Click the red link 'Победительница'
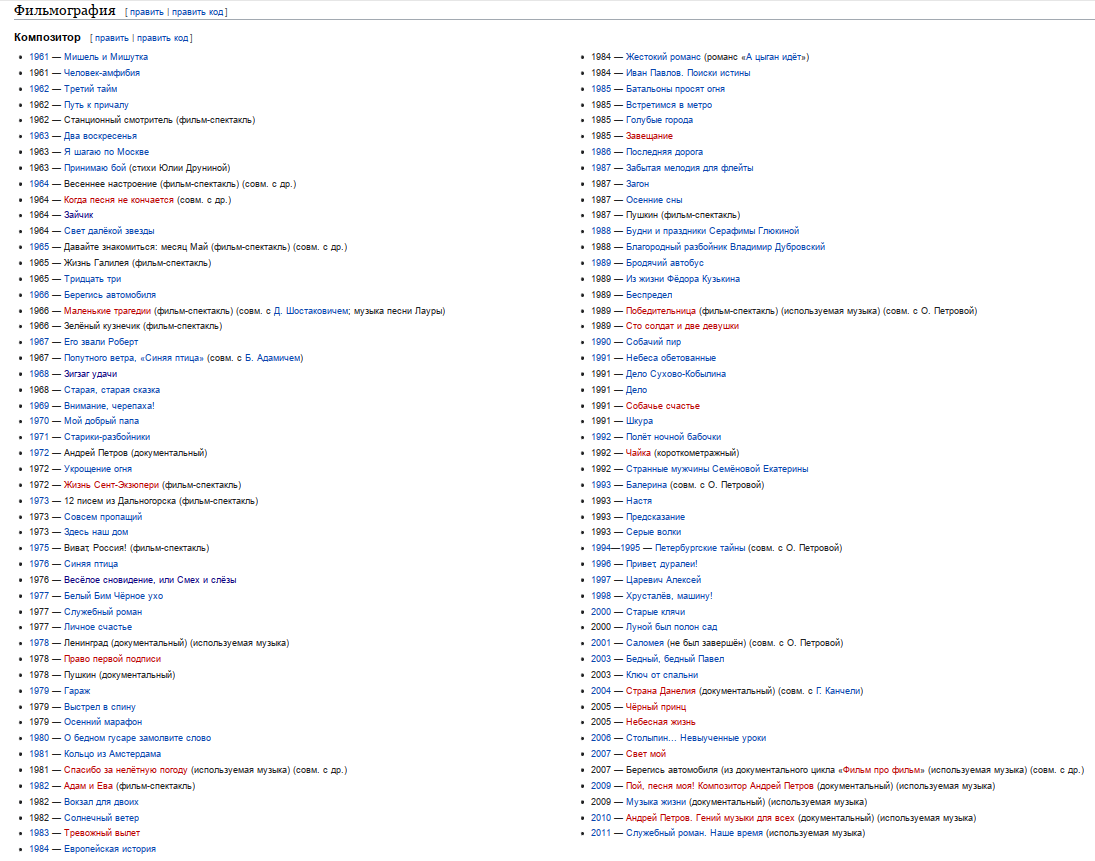Viewport: 1095px width, 861px height. pyautogui.click(x=661, y=311)
